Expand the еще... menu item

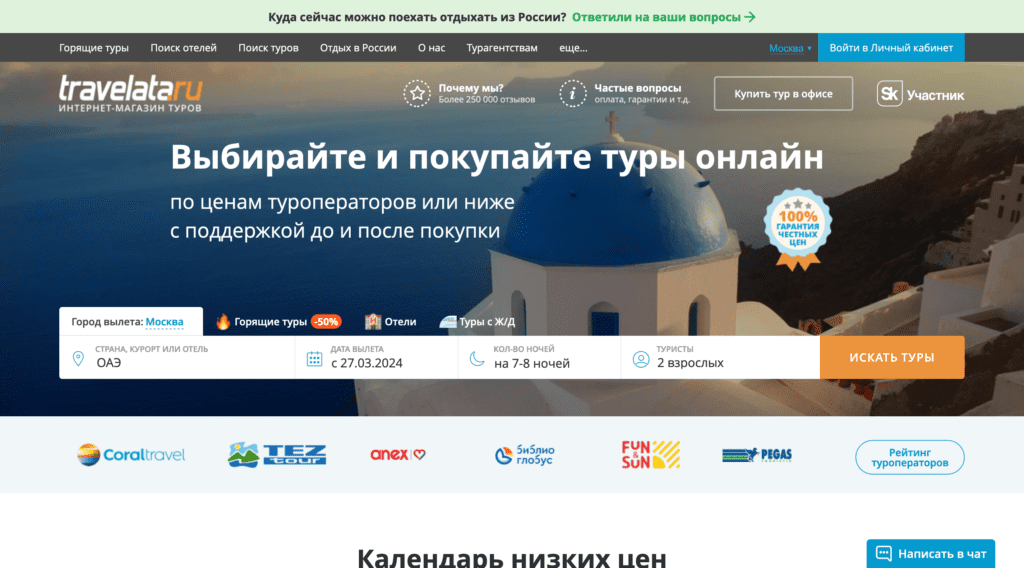point(573,48)
